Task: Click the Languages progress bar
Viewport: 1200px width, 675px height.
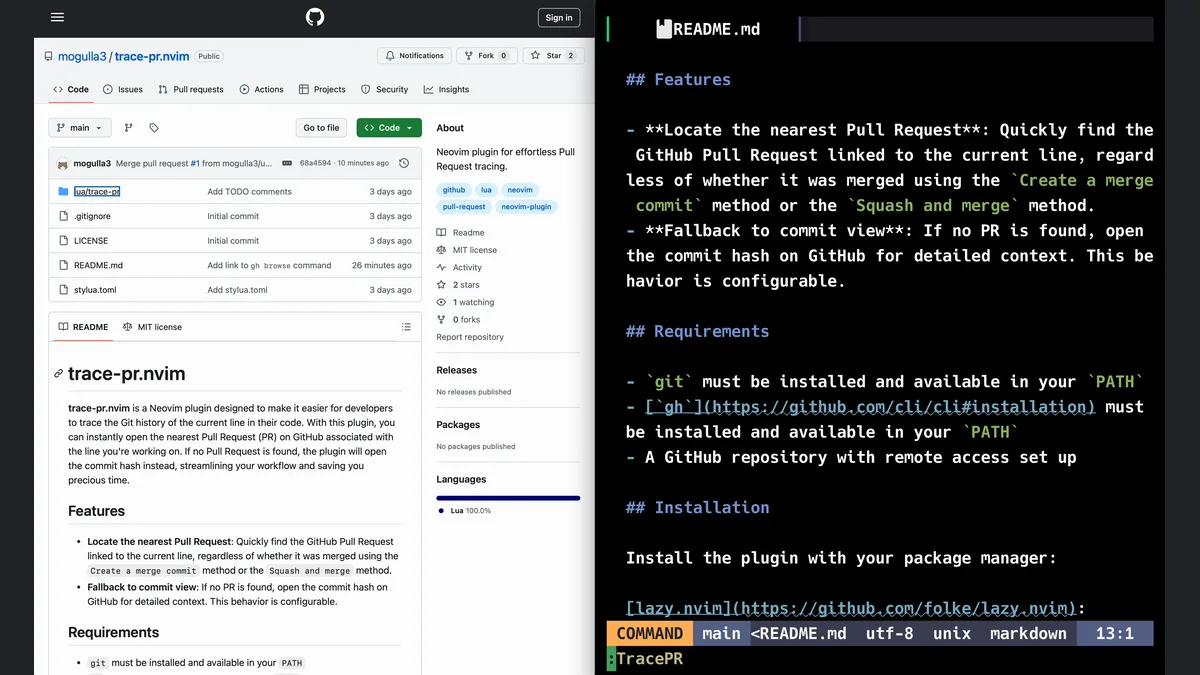Action: [508, 497]
